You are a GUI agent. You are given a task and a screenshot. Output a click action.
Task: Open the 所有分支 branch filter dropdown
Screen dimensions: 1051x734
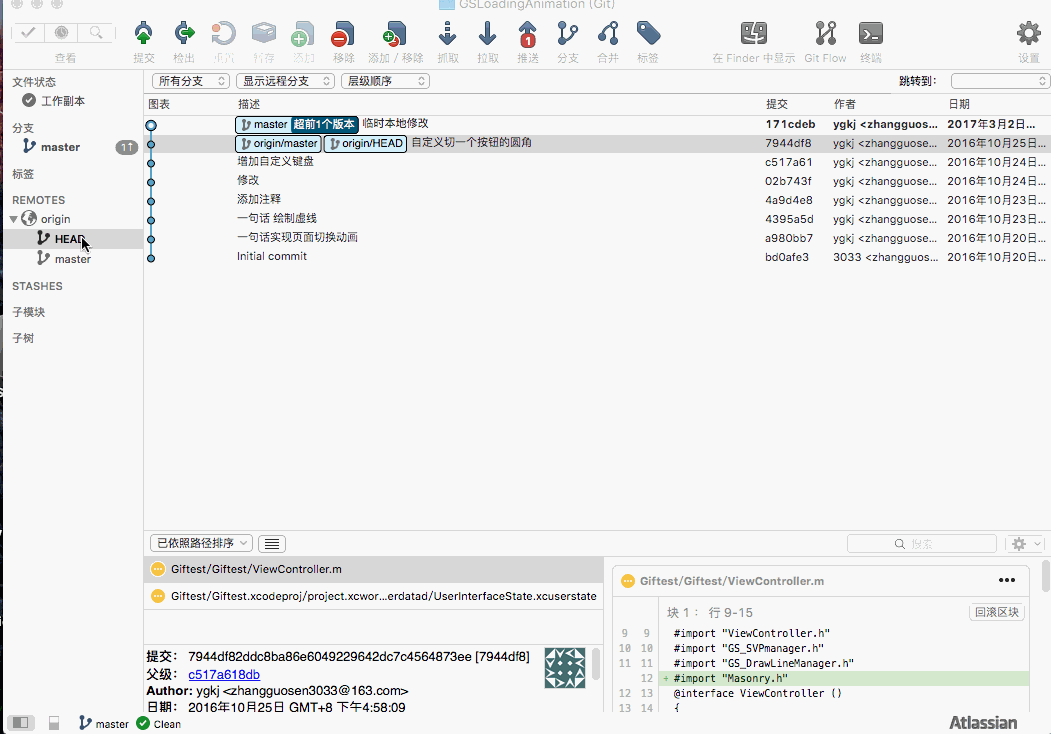191,81
